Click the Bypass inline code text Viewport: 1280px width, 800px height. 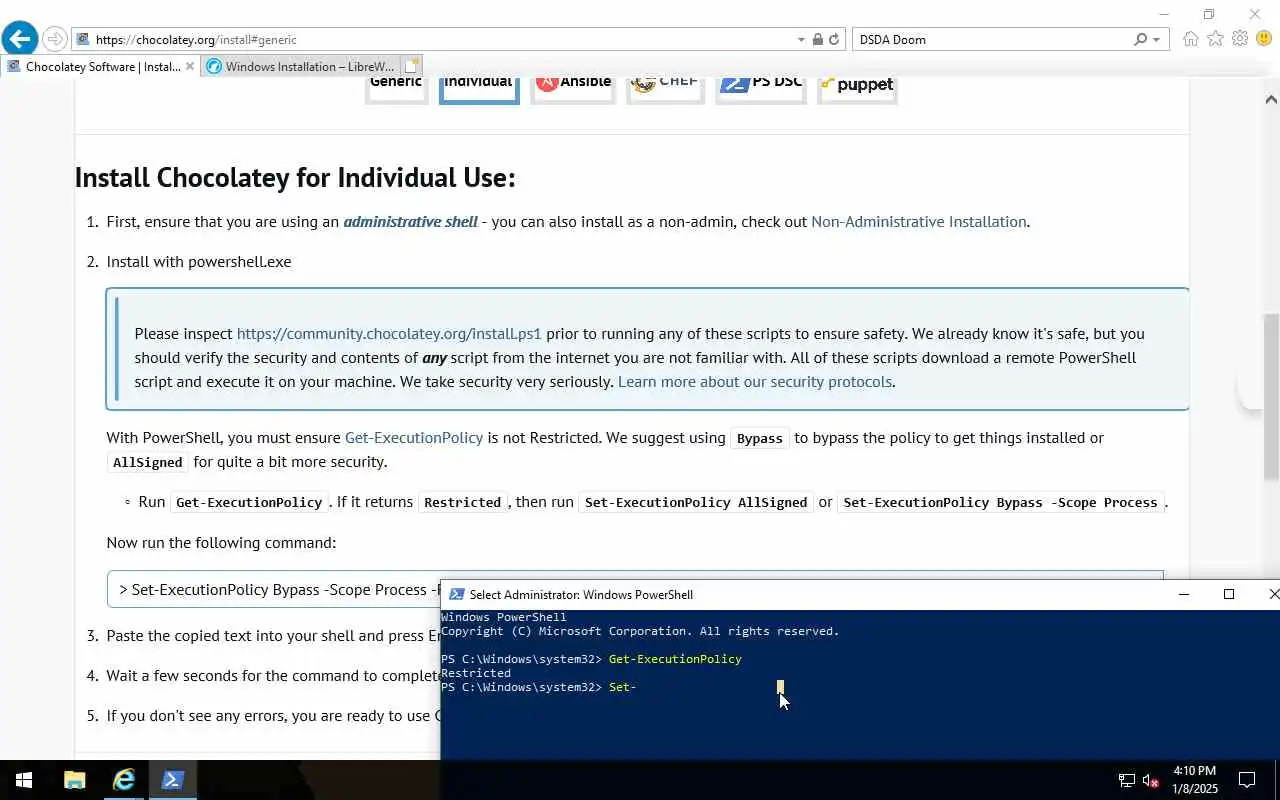(760, 439)
